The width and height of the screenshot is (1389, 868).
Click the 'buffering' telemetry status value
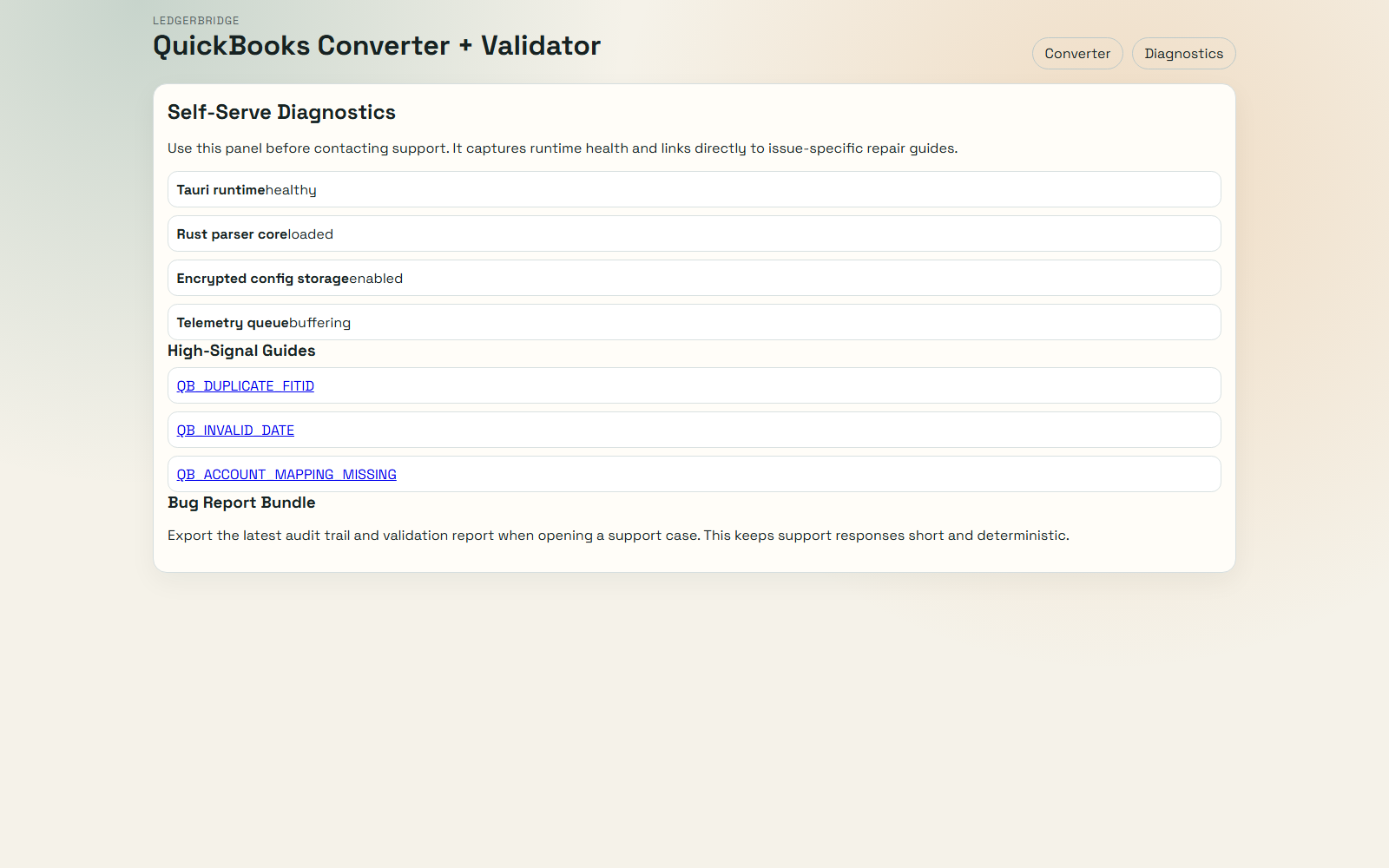tap(319, 323)
